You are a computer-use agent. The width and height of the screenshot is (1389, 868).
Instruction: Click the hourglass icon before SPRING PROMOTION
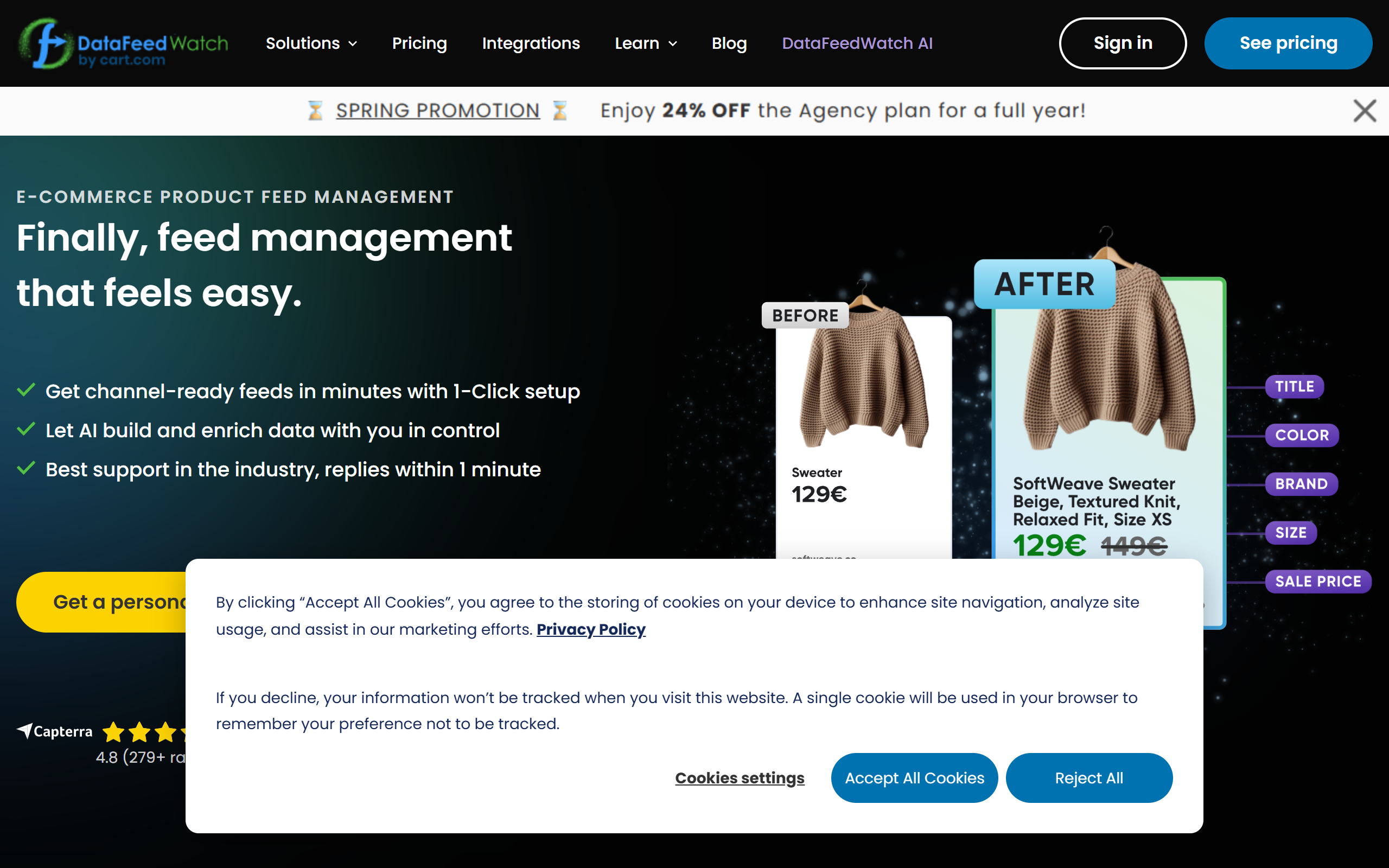coord(315,110)
